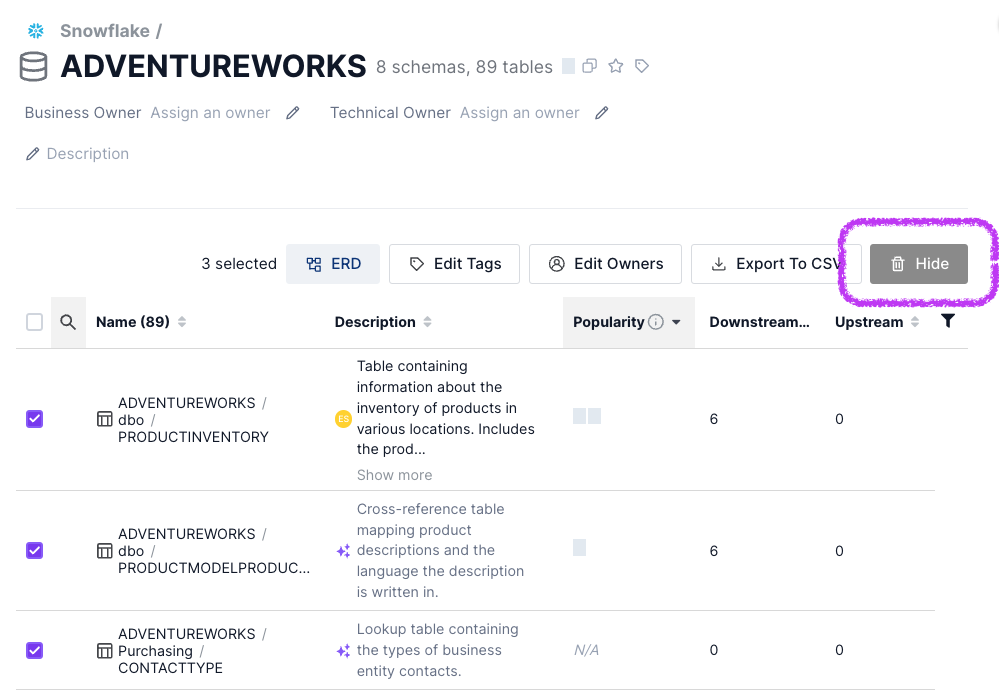The width and height of the screenshot is (999, 695).
Task: Uncheck the PRODUCTINVENTORY row checkbox
Action: click(35, 419)
